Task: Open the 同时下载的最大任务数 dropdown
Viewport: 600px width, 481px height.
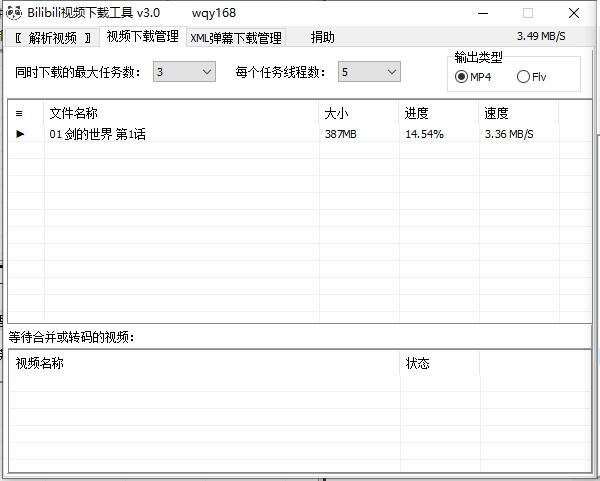Action: 207,72
